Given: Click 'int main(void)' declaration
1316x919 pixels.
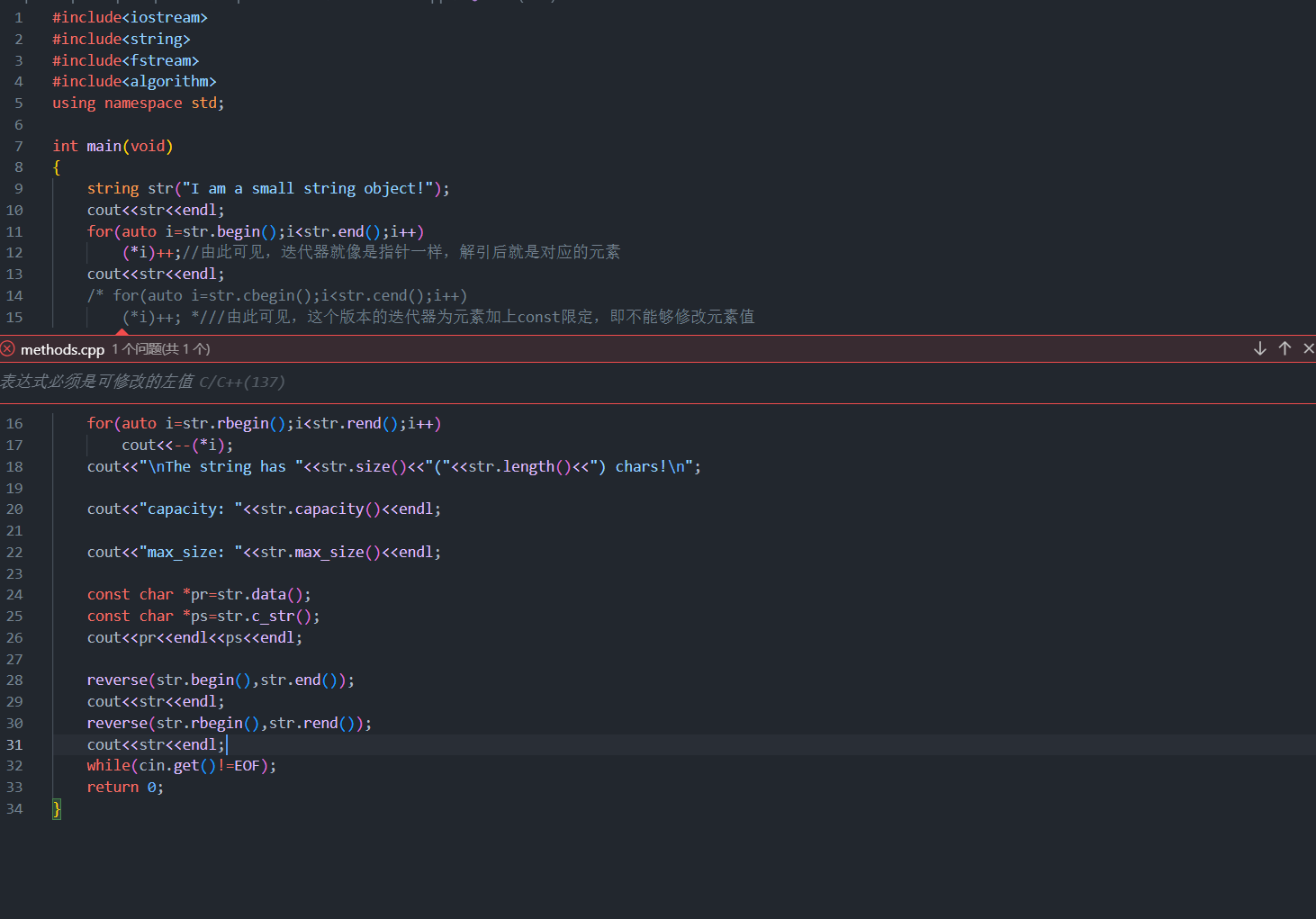Looking at the screenshot, I should 113,146.
